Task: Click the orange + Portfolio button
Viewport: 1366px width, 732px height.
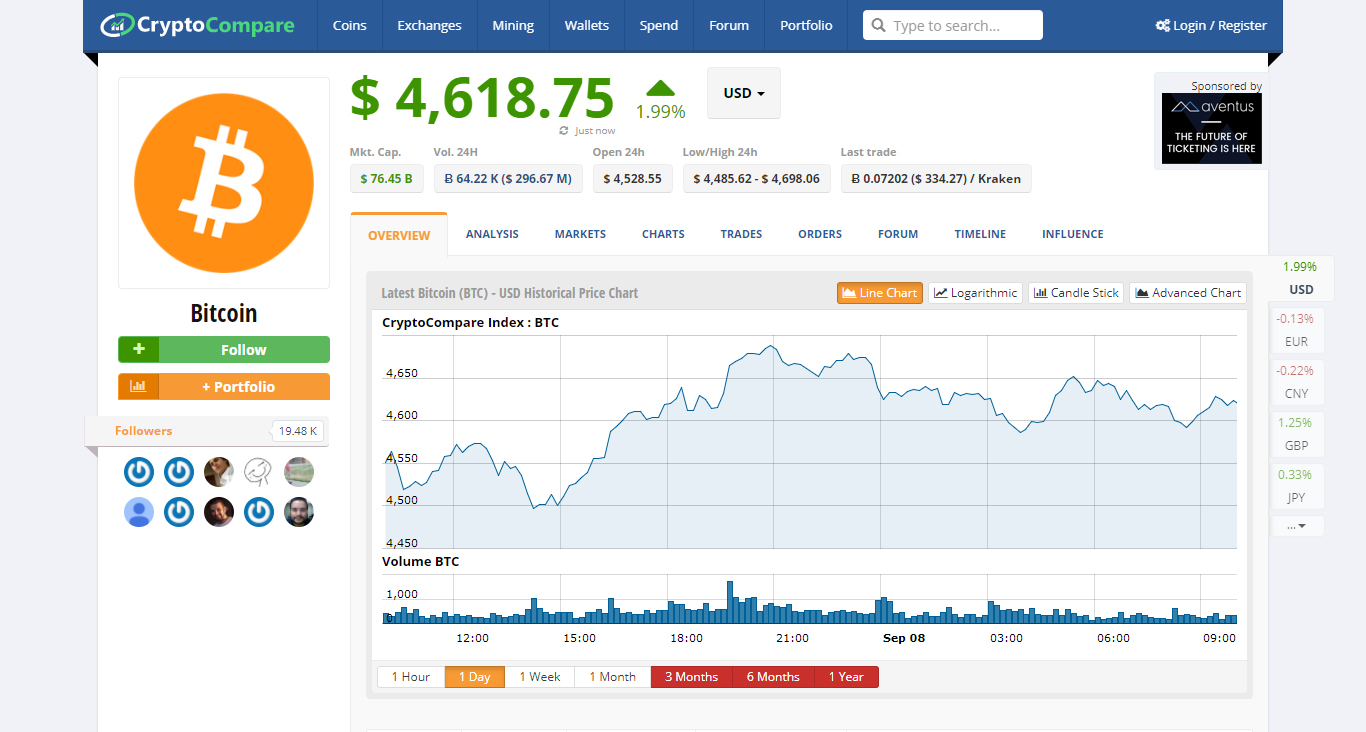Action: coord(224,386)
